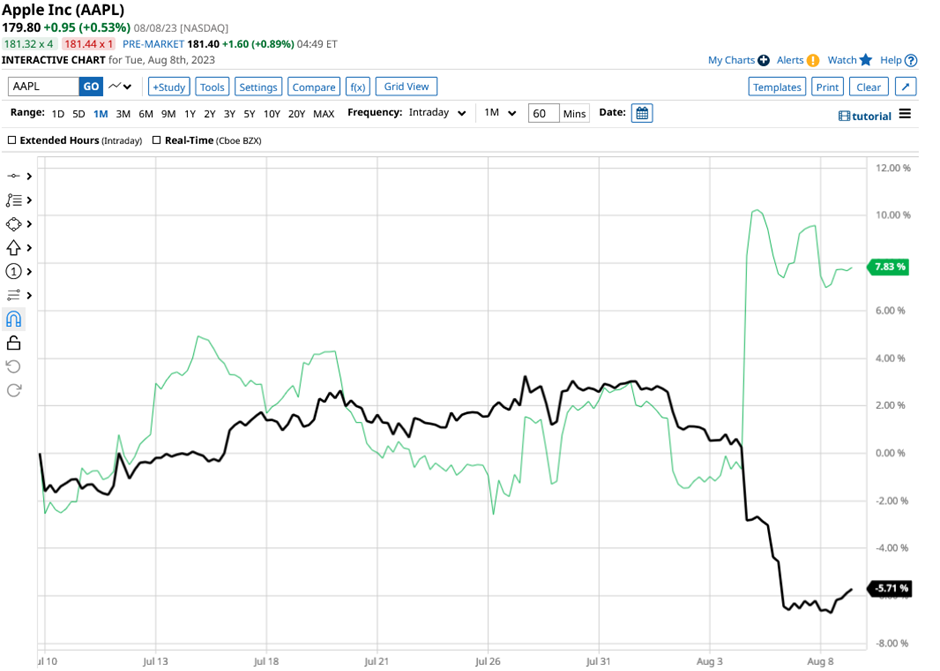The image size is (940, 671).
Task: Click the redo arrow in left toolbar
Action: tap(14, 390)
